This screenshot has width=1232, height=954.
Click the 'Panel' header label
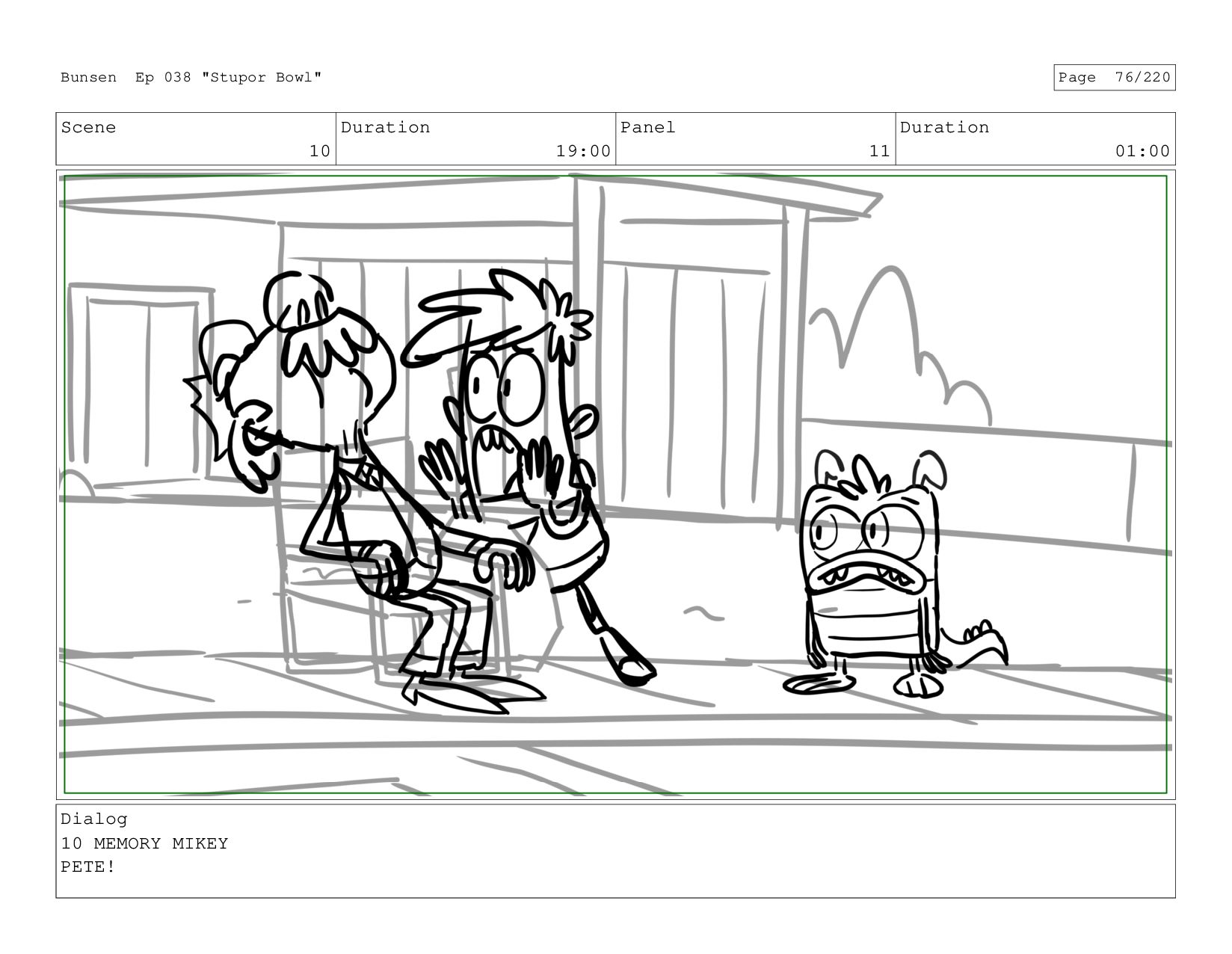point(647,128)
